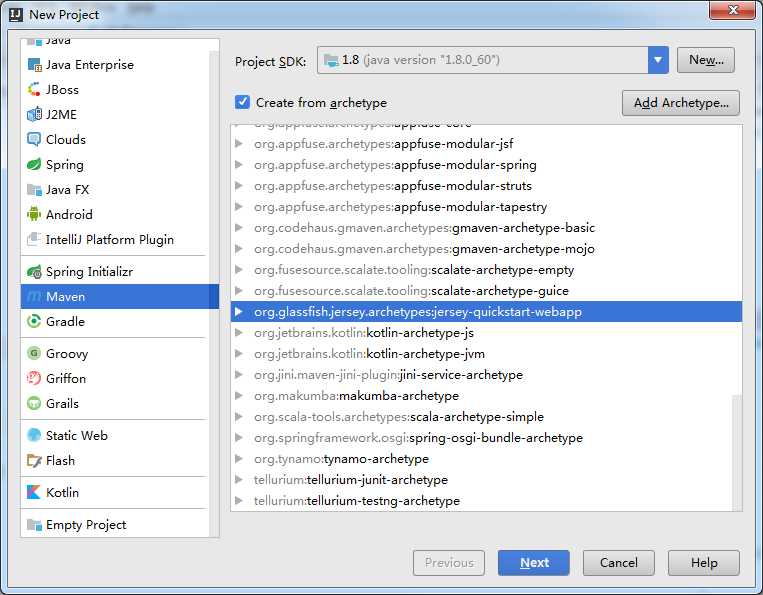Choose the Spring Initializr icon
Image resolution: width=763 pixels, height=595 pixels.
point(34,272)
